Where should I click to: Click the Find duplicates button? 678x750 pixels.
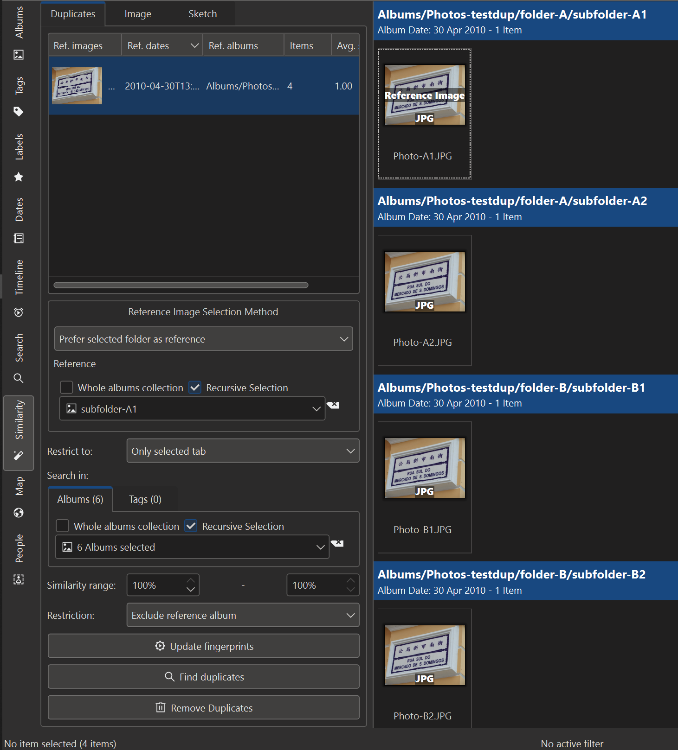204,677
